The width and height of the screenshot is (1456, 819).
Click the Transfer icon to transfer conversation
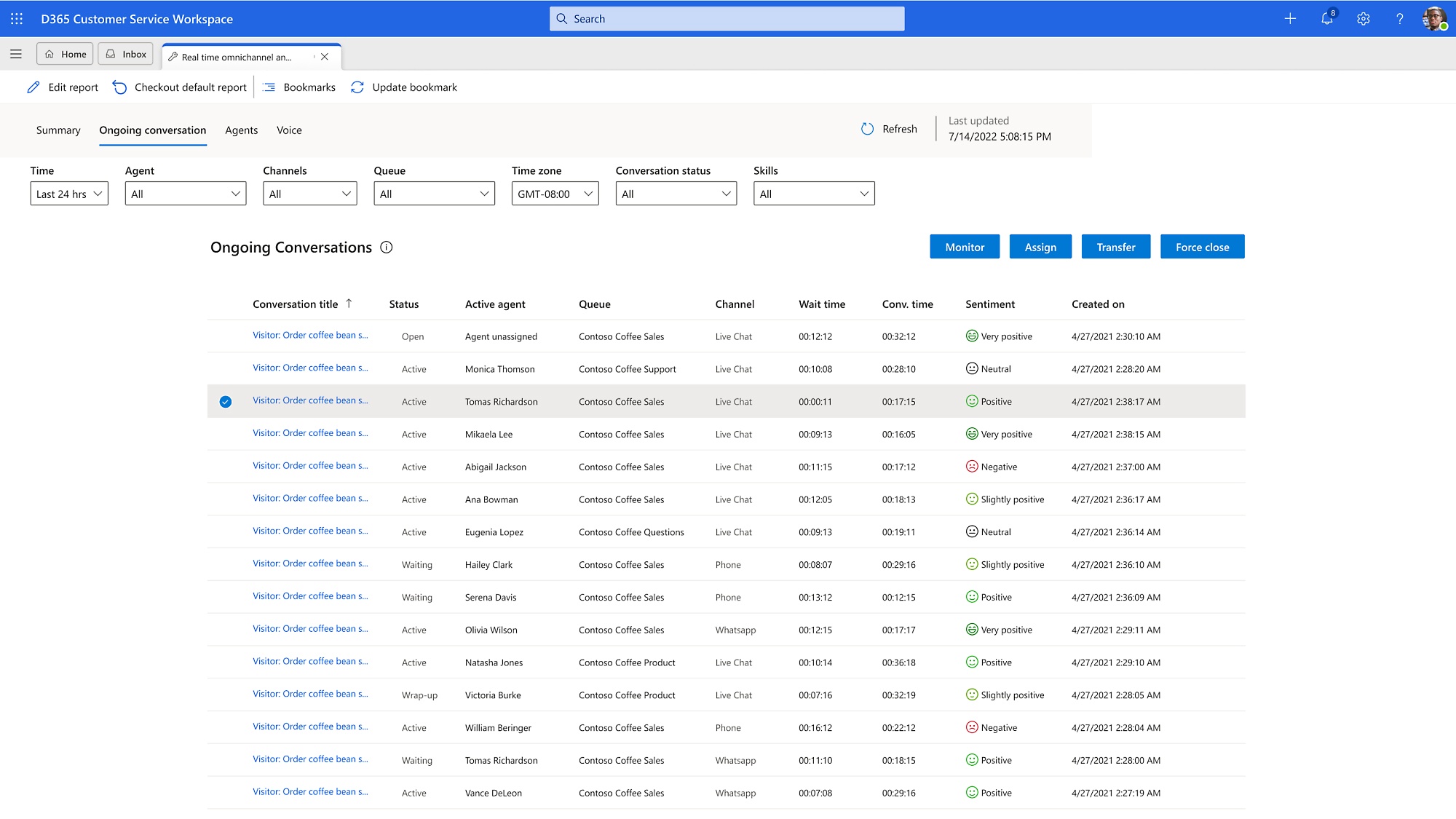point(1116,247)
